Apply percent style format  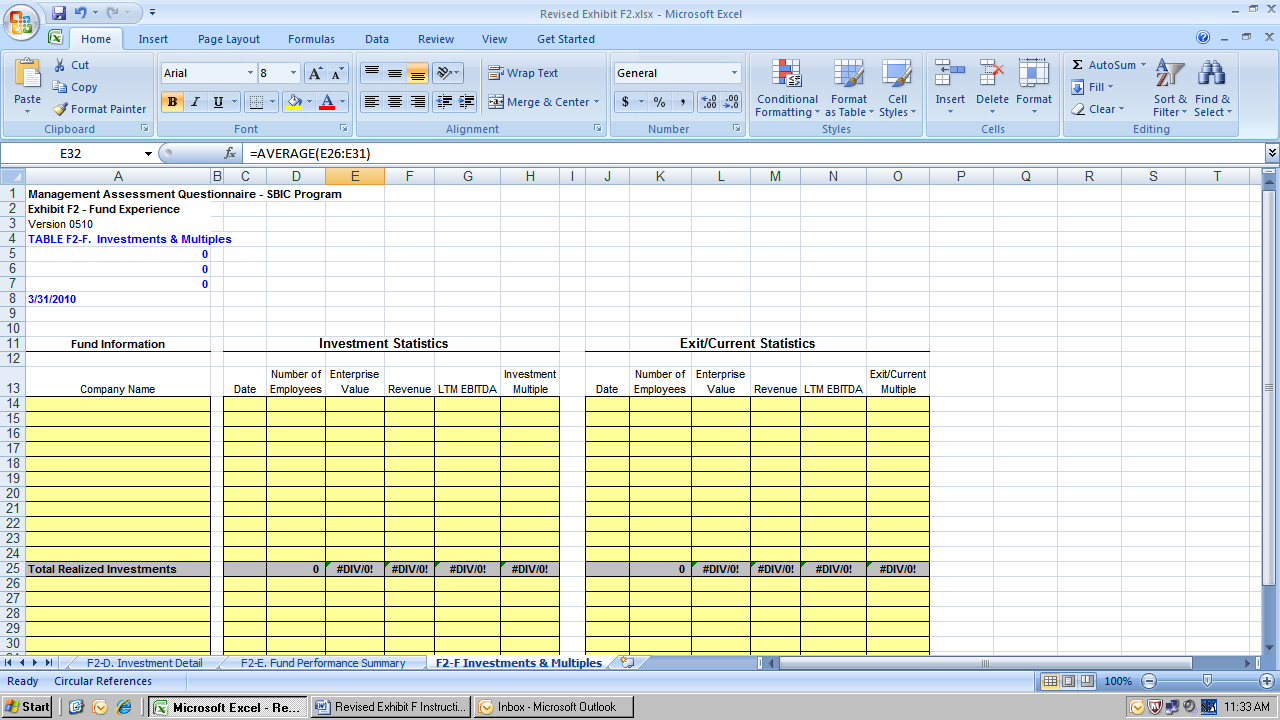(659, 102)
